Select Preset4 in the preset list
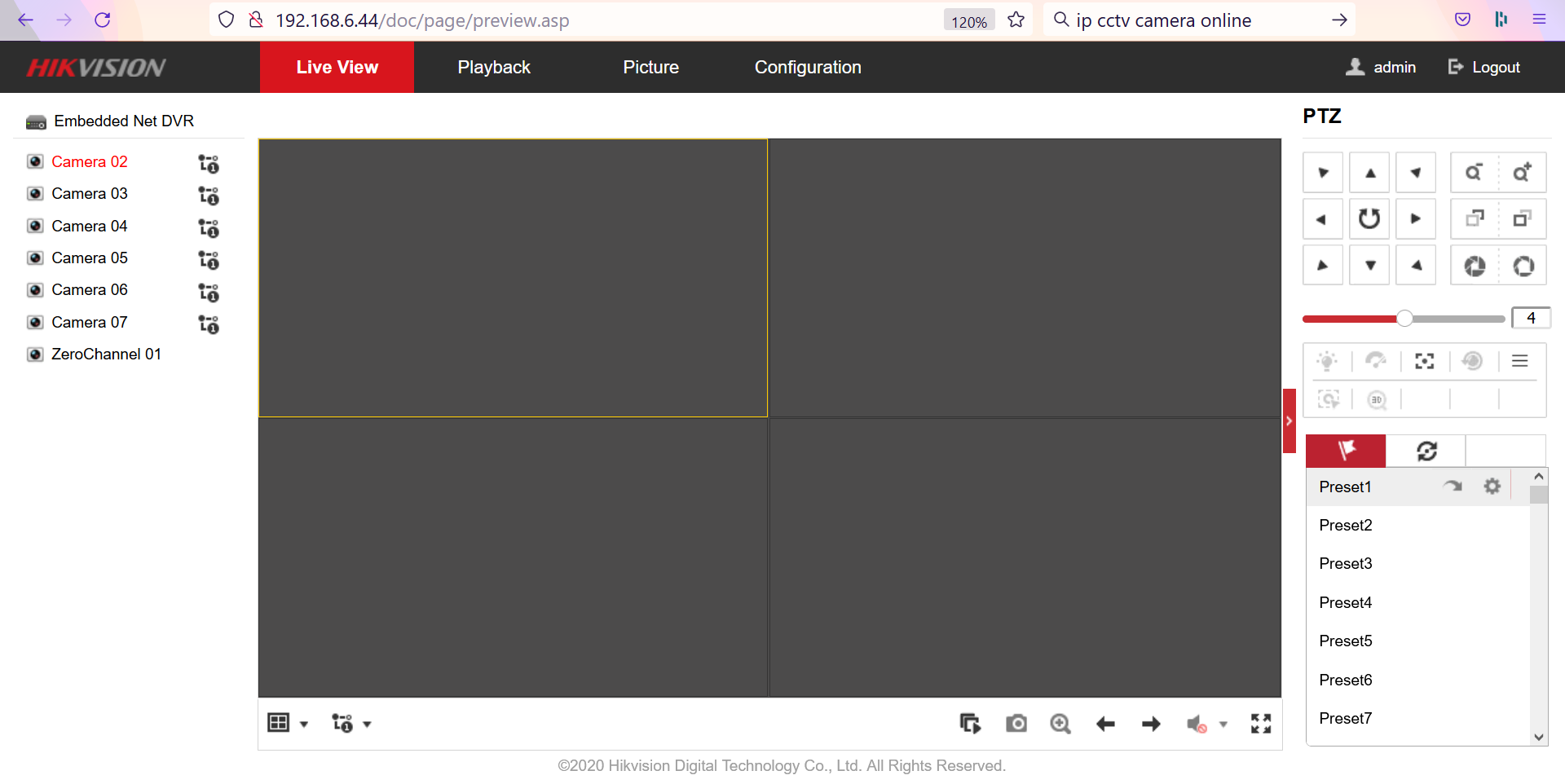Image resolution: width=1565 pixels, height=784 pixels. (1345, 602)
